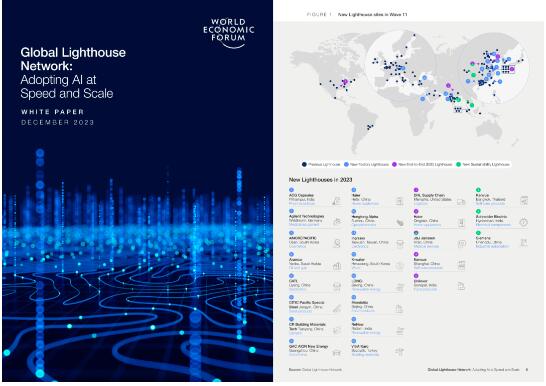Click the Schneider Electric entry name
Image resolution: width=546 pixels, height=386 pixels.
(x=491, y=216)
